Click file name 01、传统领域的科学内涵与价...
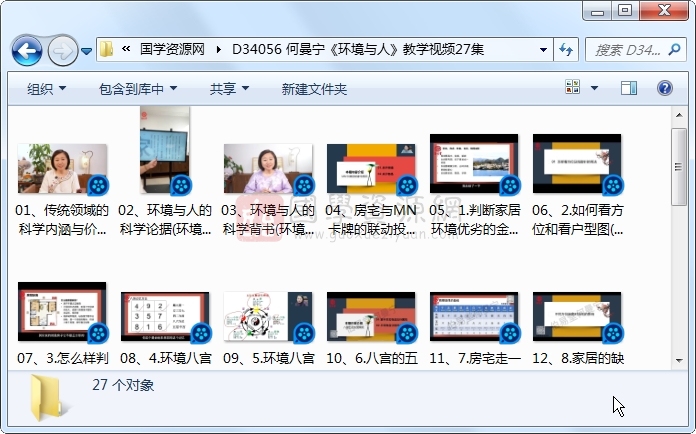The image size is (696, 434). coord(62,220)
